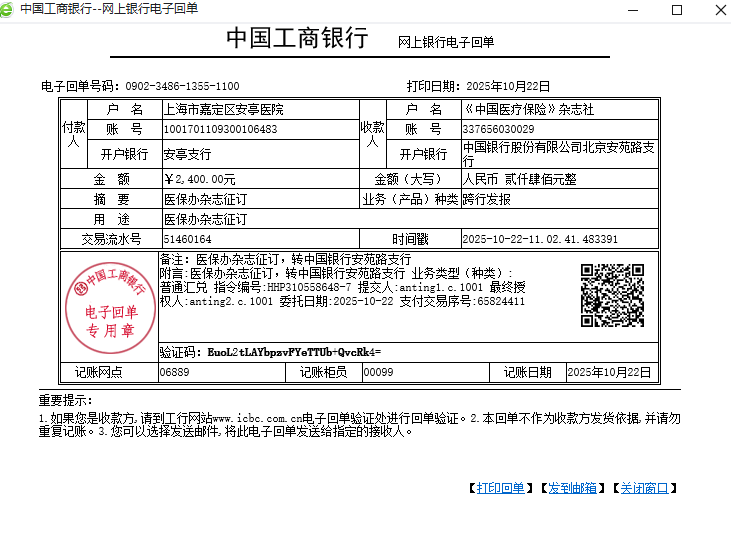Click the 关闭窗口 link
The height and width of the screenshot is (550, 731).
pyautogui.click(x=643, y=488)
